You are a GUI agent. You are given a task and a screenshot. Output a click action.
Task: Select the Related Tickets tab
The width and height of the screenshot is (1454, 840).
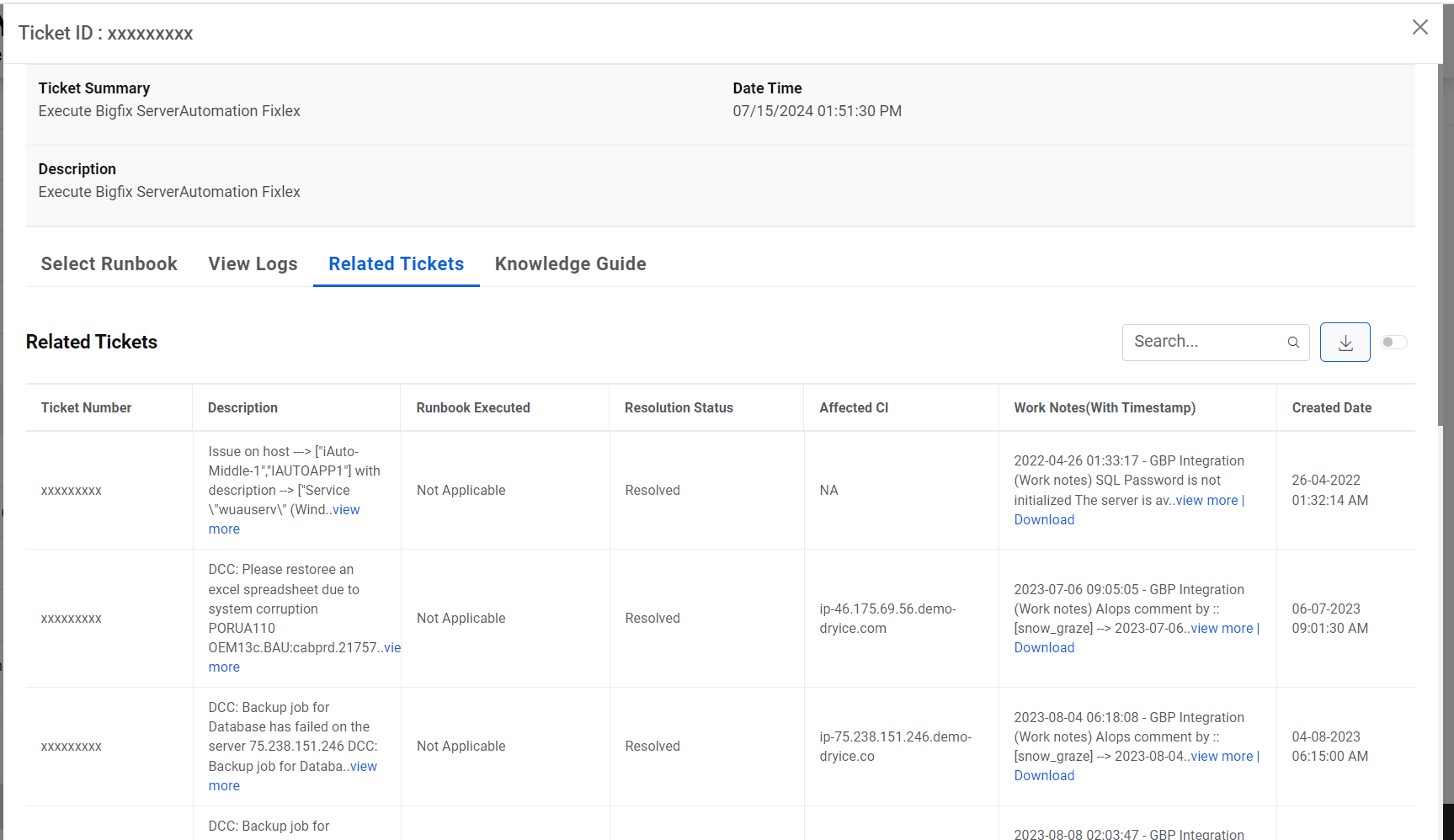tap(396, 264)
